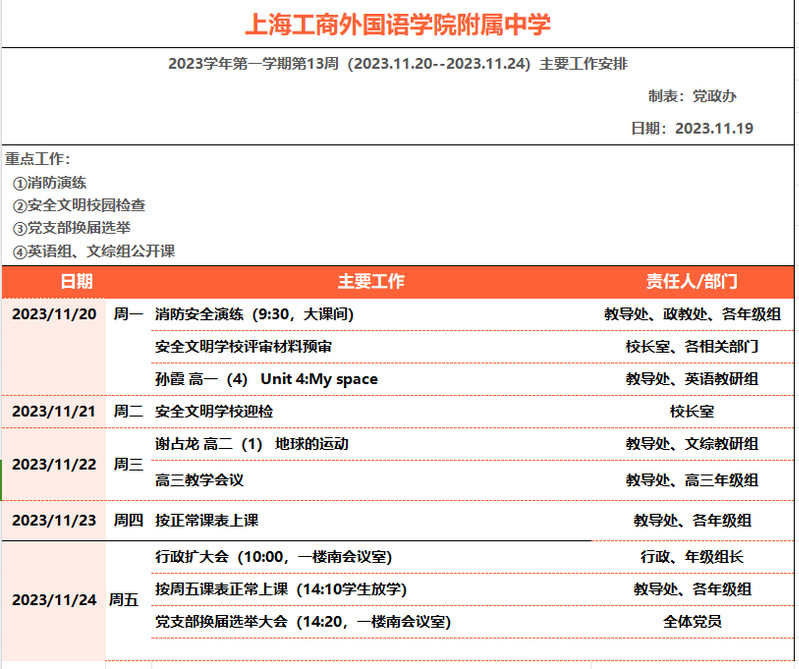Select the cell 孙霞 高一（4） Unit 4:My space

[267, 379]
